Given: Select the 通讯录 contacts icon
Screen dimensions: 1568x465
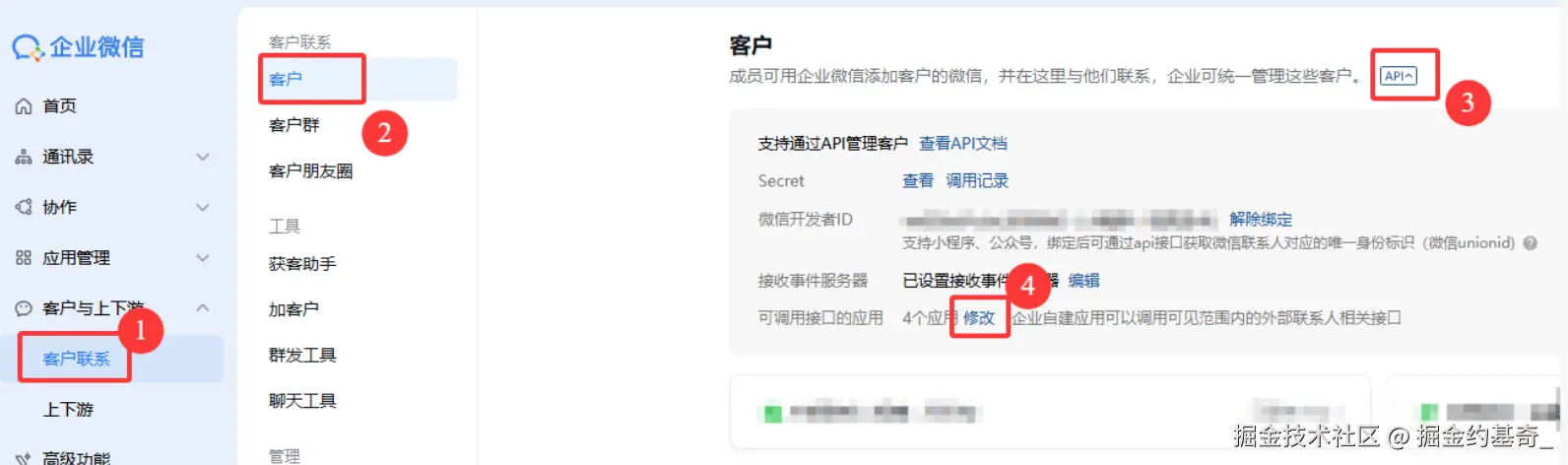Looking at the screenshot, I should tap(24, 157).
